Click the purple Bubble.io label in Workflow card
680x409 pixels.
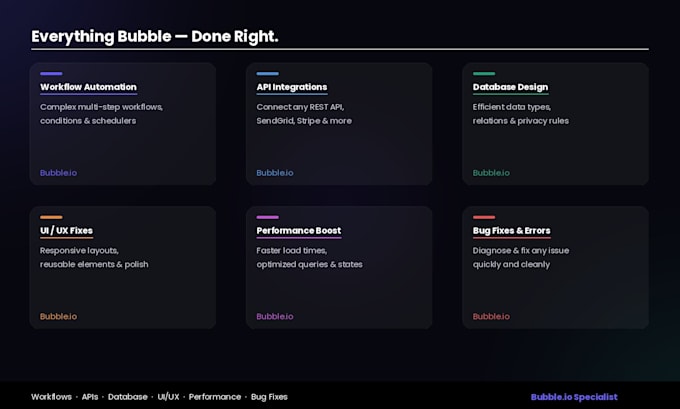tap(59, 173)
